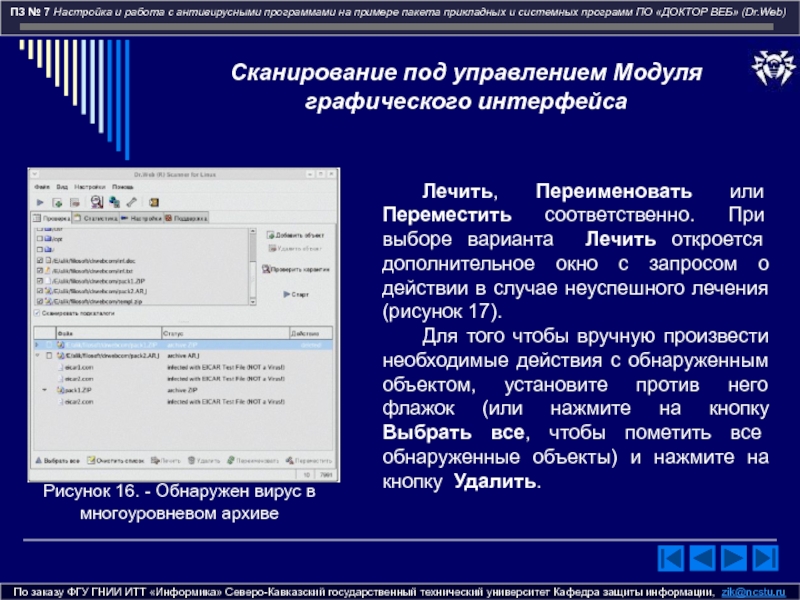Click archive icon of nested pack1.ZIP row
800x600 pixels.
[60, 390]
